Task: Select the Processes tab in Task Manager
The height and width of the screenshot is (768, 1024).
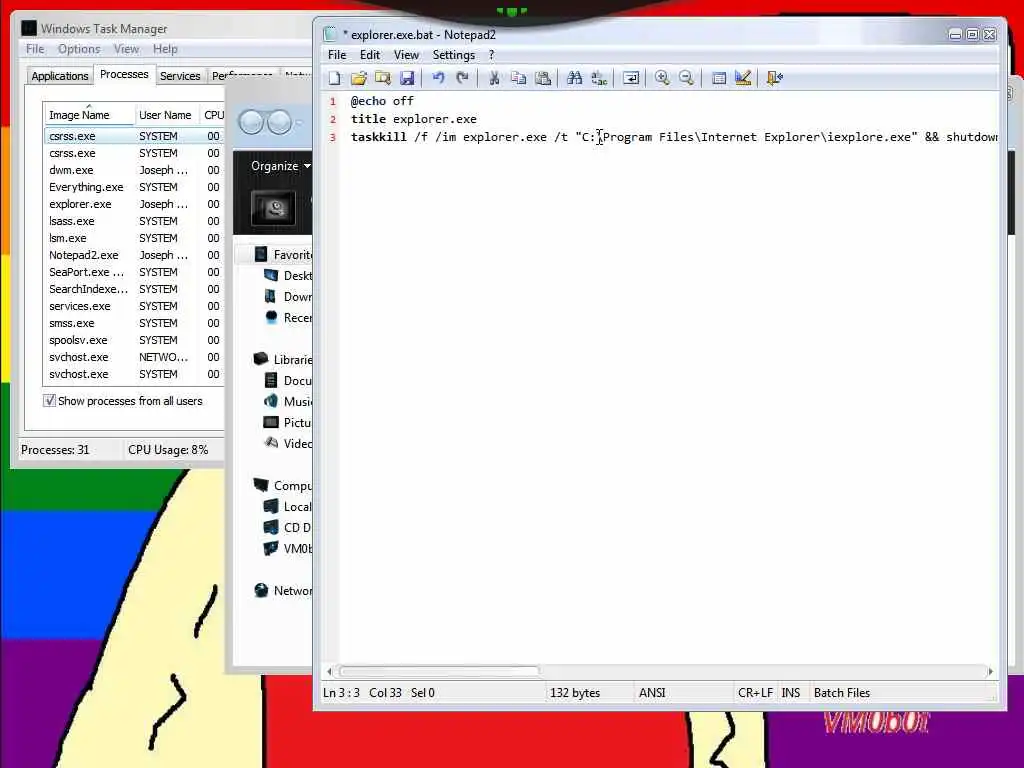Action: pyautogui.click(x=124, y=74)
